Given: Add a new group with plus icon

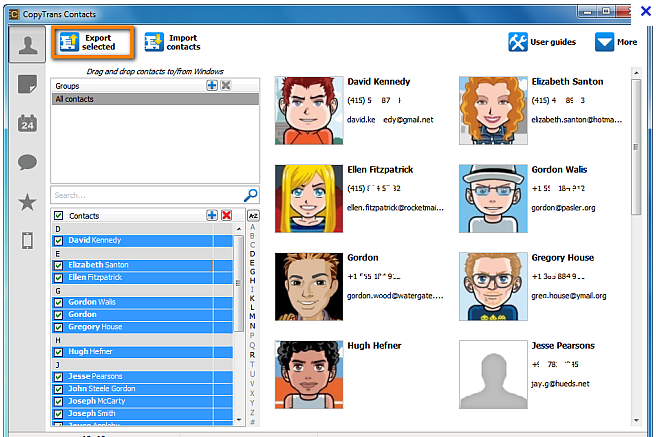Looking at the screenshot, I should 212,86.
